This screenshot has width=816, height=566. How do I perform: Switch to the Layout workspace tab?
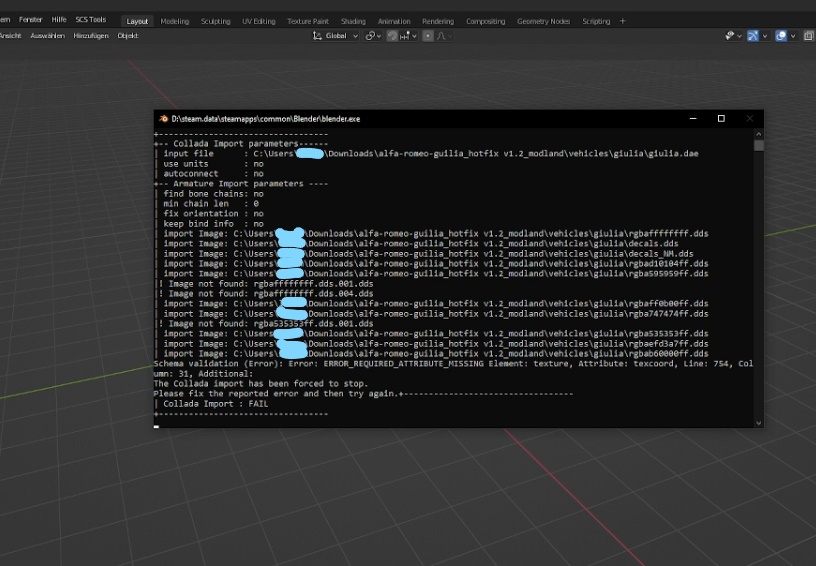[137, 21]
